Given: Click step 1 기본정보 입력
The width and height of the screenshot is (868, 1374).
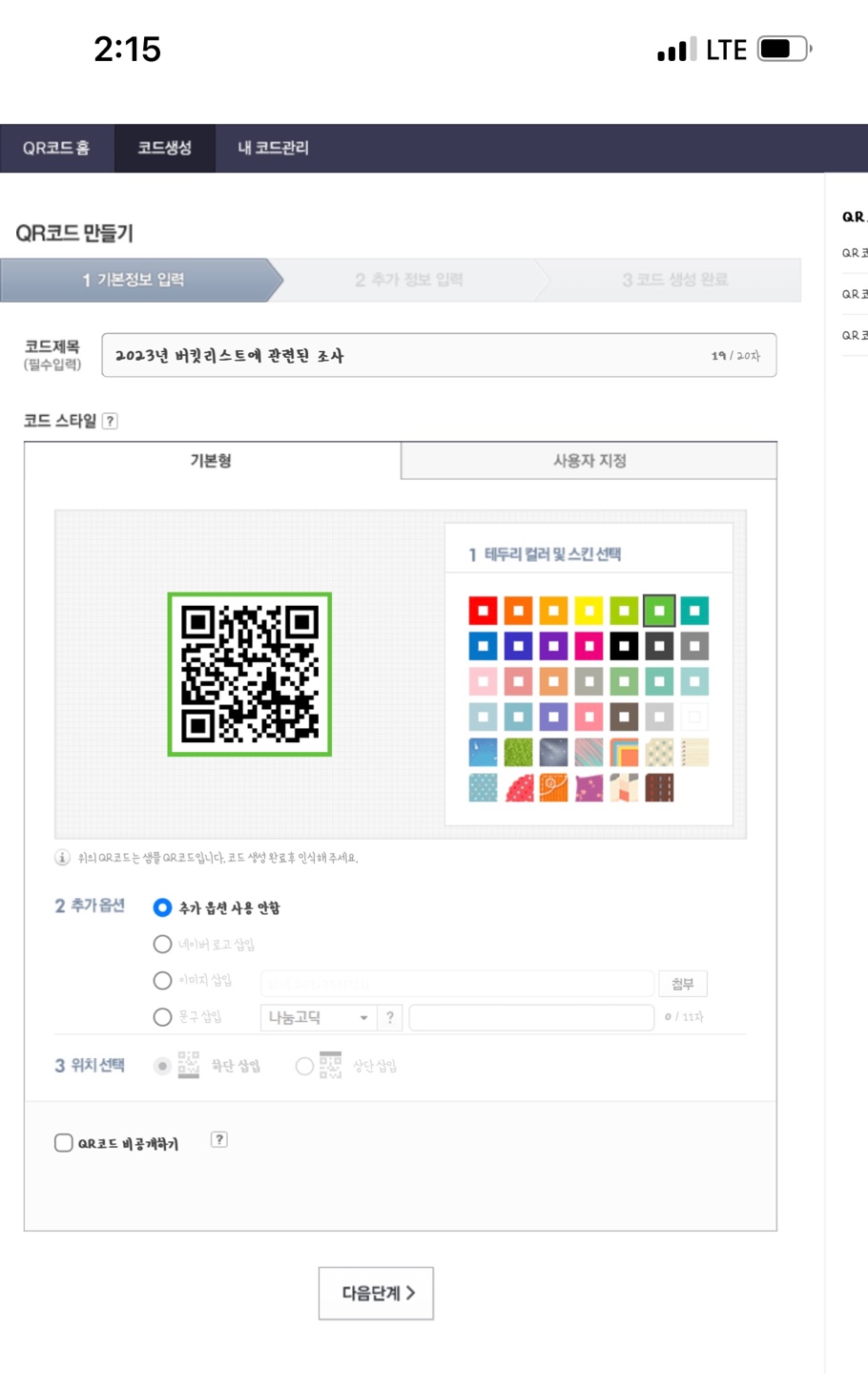Looking at the screenshot, I should [x=134, y=280].
